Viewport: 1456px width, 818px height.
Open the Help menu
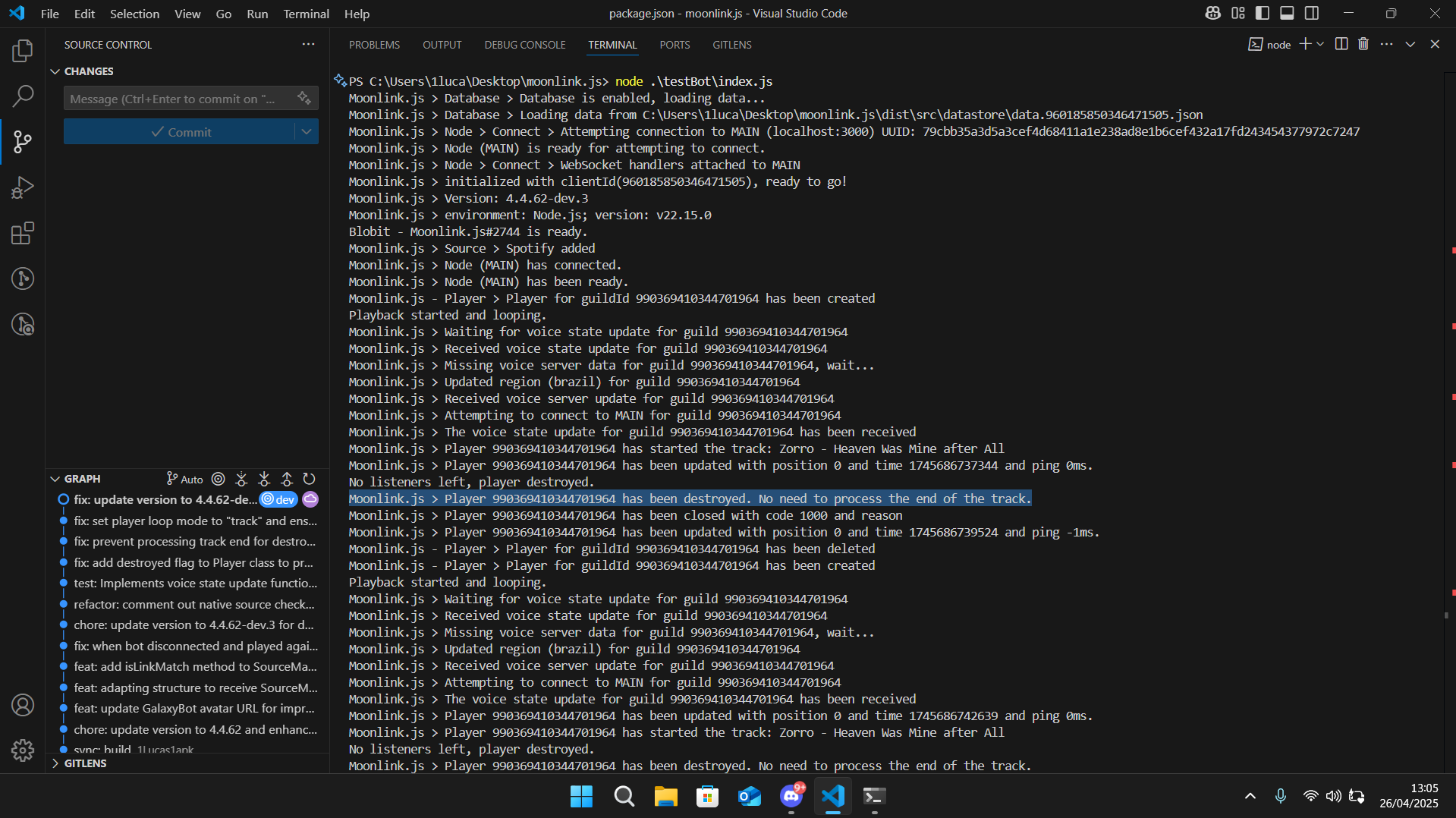tap(357, 14)
